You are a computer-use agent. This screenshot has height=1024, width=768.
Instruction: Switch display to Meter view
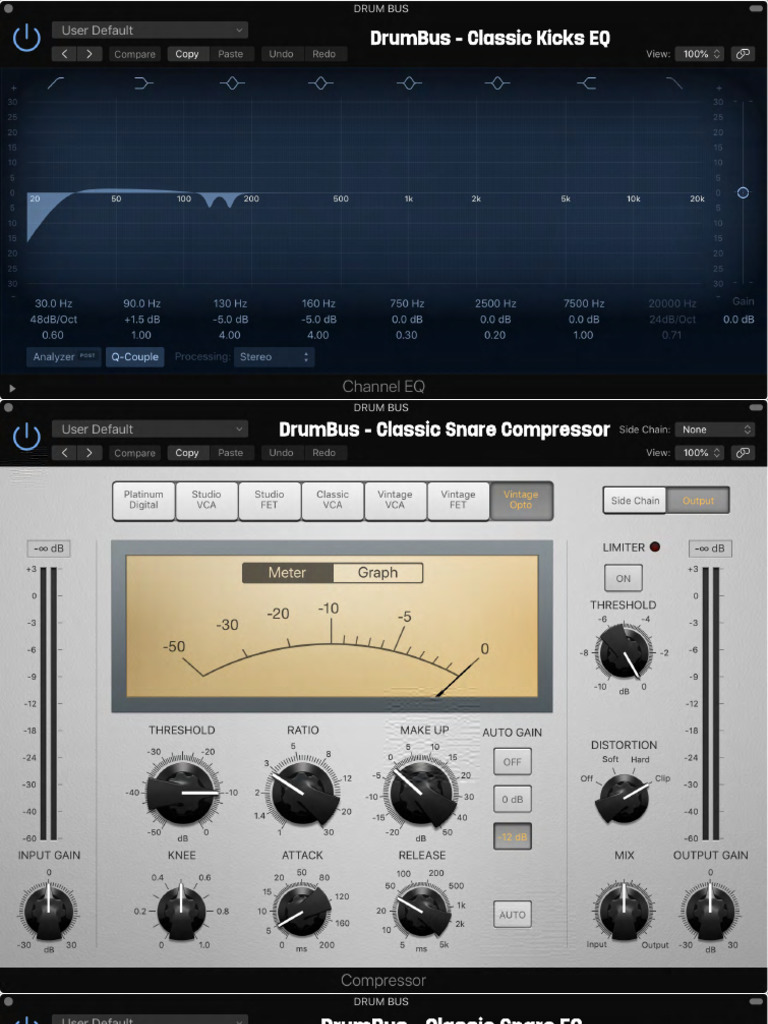point(287,573)
